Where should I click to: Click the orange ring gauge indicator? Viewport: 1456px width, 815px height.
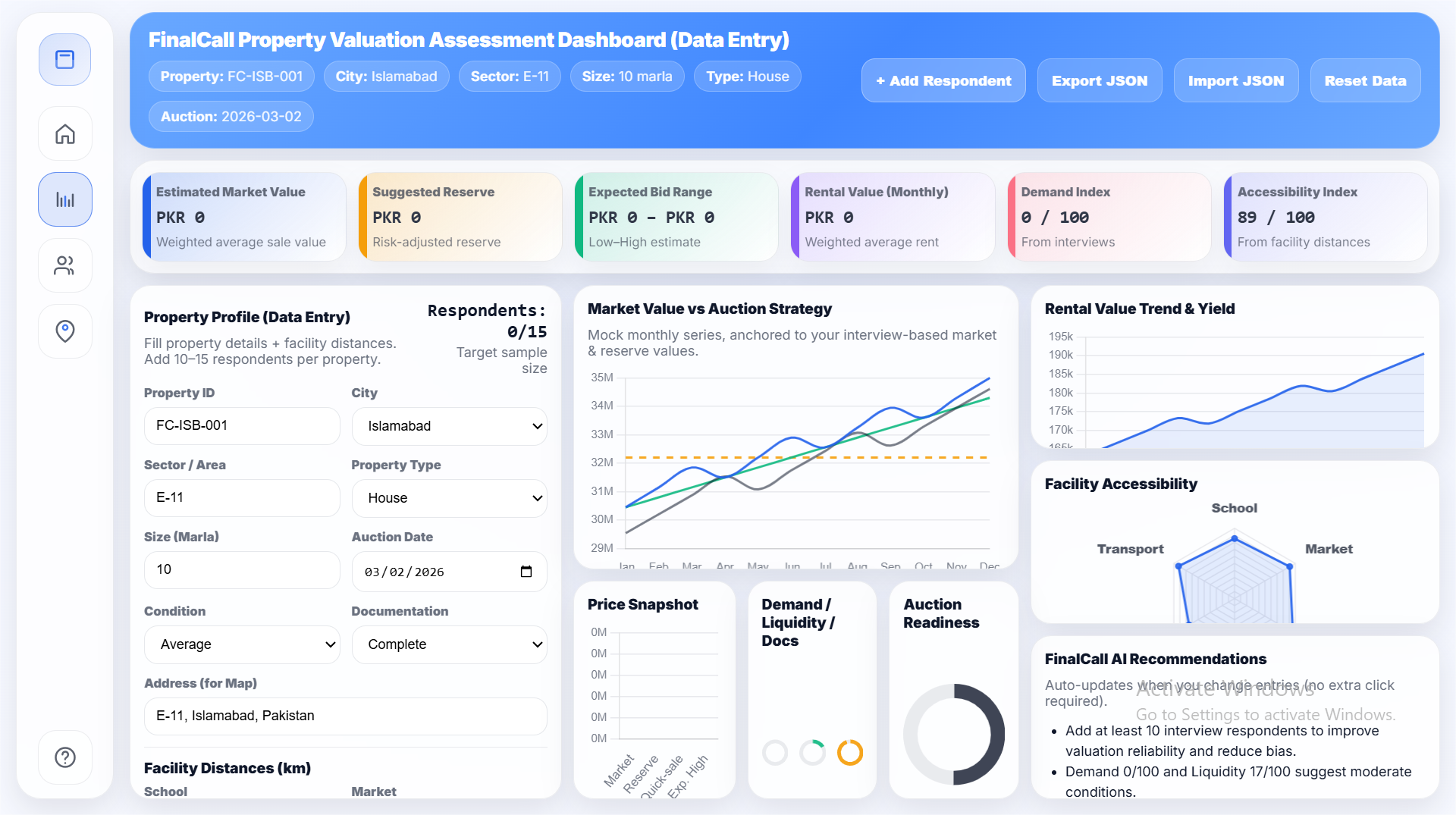point(849,752)
